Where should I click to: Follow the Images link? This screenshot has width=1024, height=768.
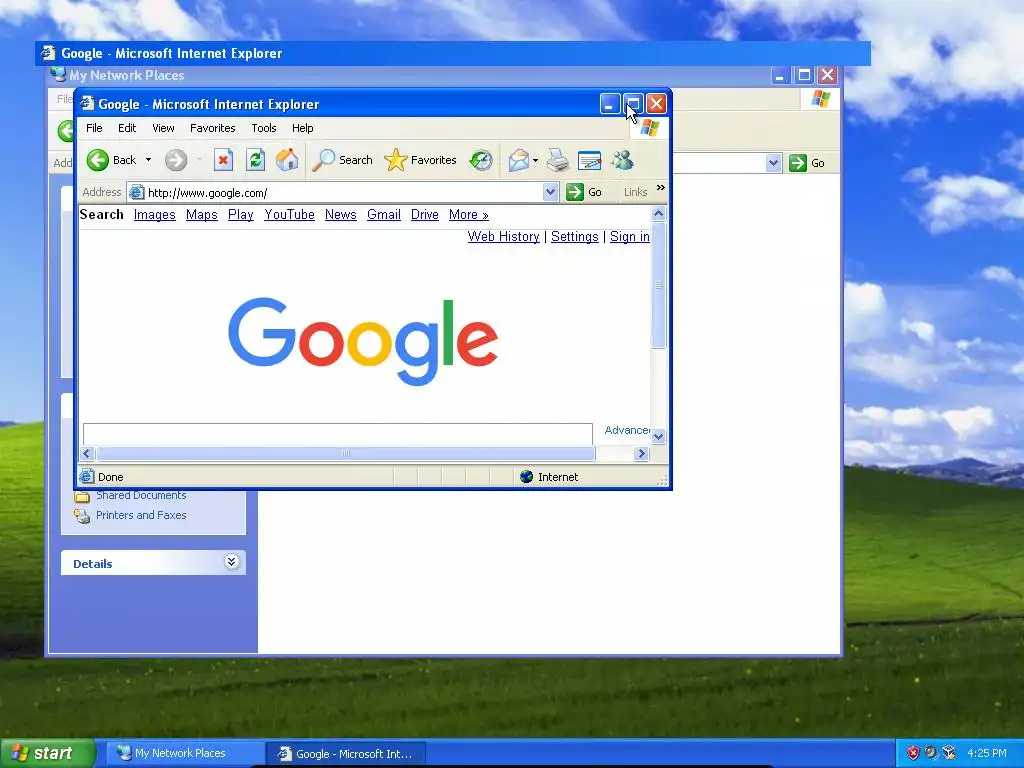155,215
